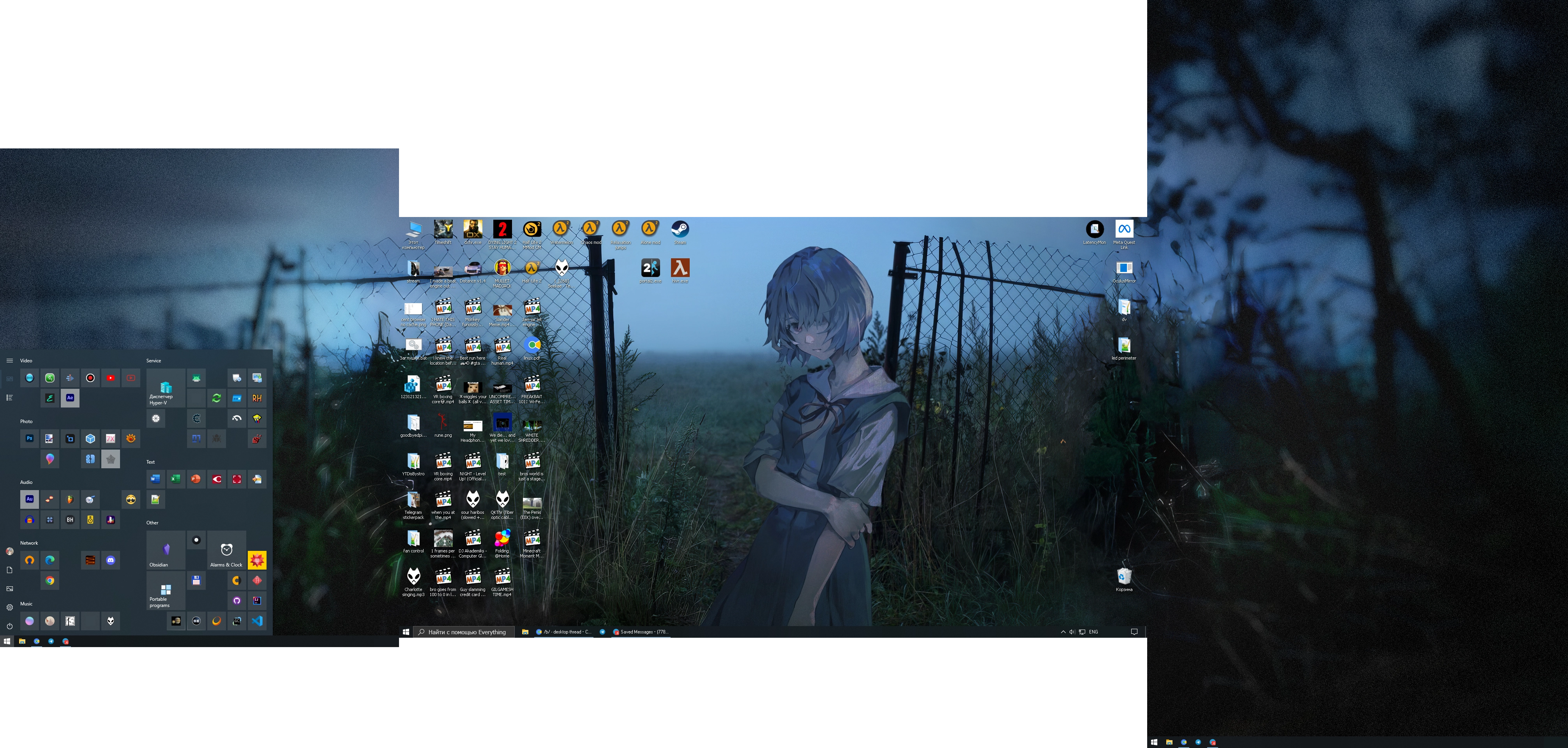The height and width of the screenshot is (748, 1568).
Task: Select portal2.exe desktop icon
Action: coord(650,271)
